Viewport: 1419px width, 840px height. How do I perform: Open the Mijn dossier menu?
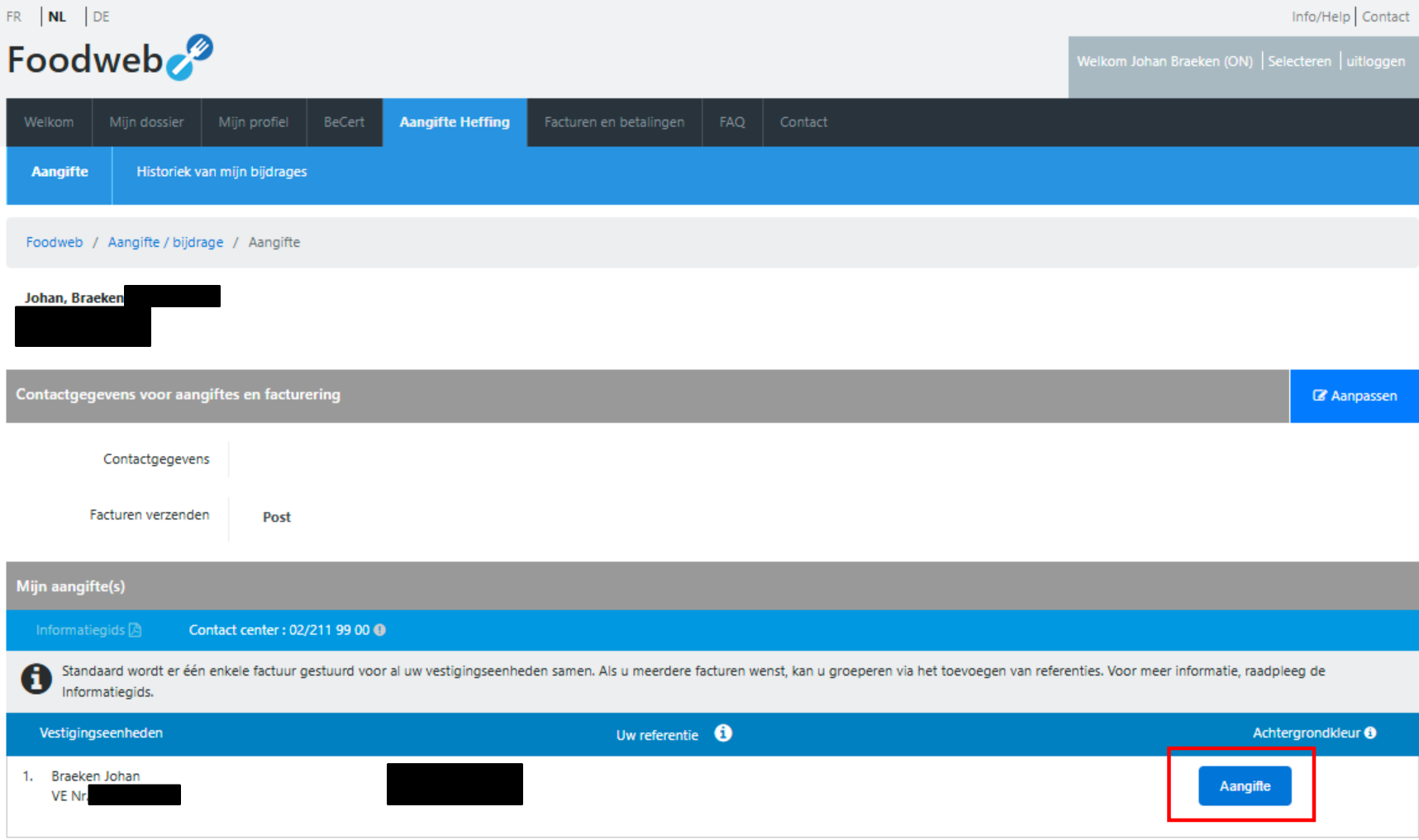tap(146, 122)
